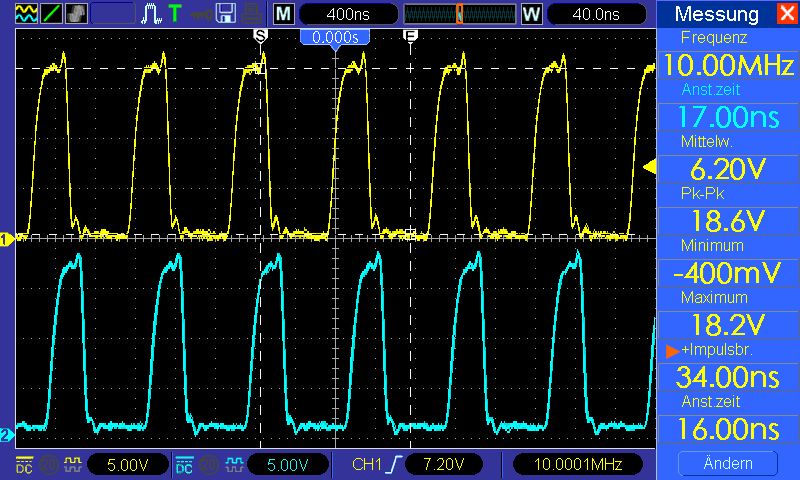Click the orange arrow beside +Impulsbr.
The image size is (800, 480).
click(672, 351)
